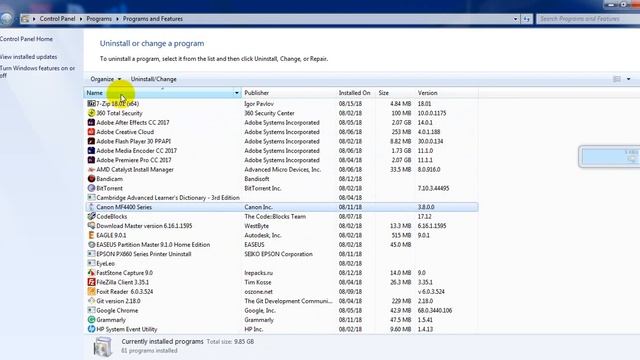This screenshot has width=640, height=360.
Task: Click the EPSON PX660 Series Printer icon
Action: coord(91,254)
